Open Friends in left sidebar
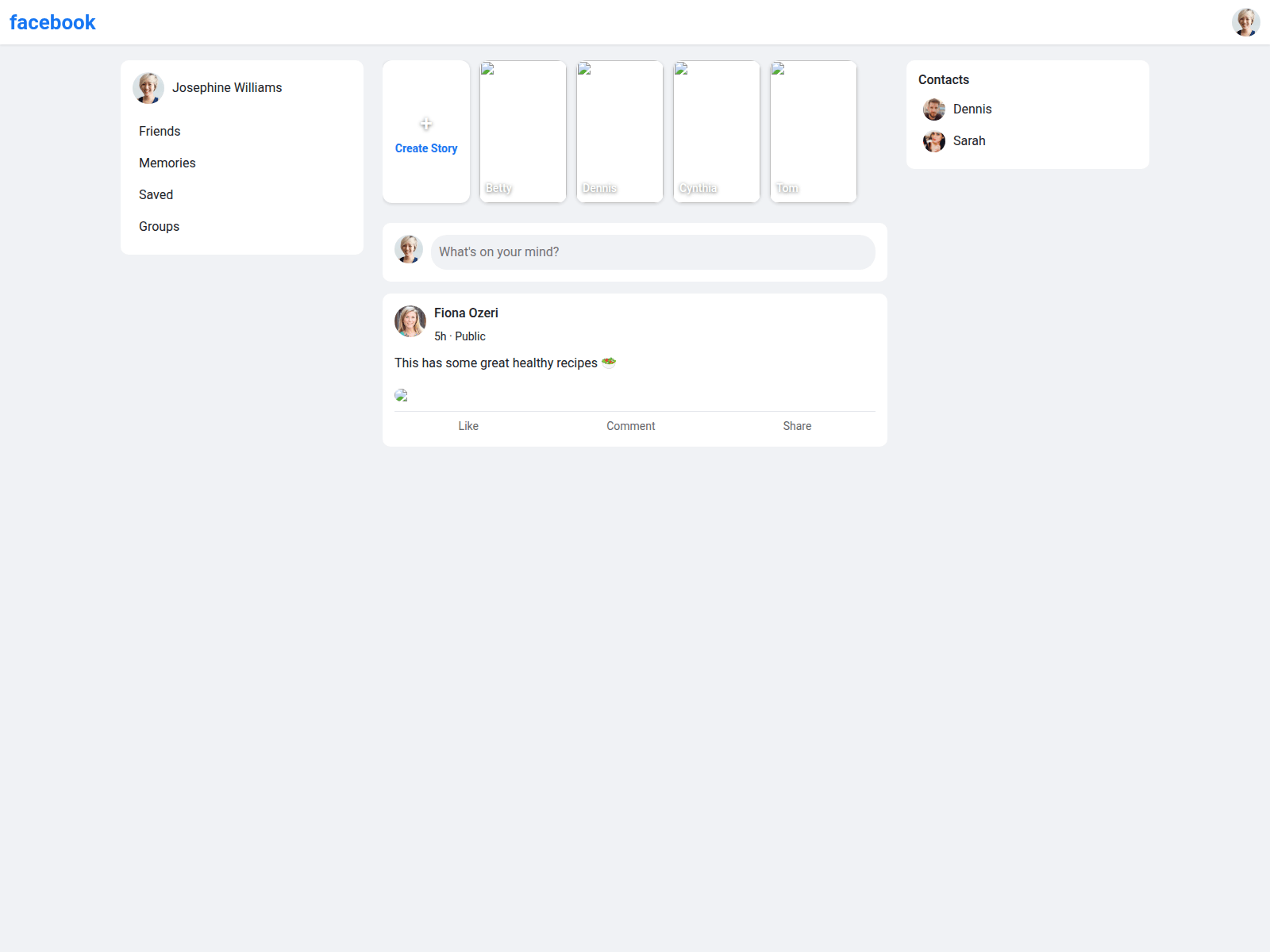This screenshot has height=952, width=1270. (160, 131)
